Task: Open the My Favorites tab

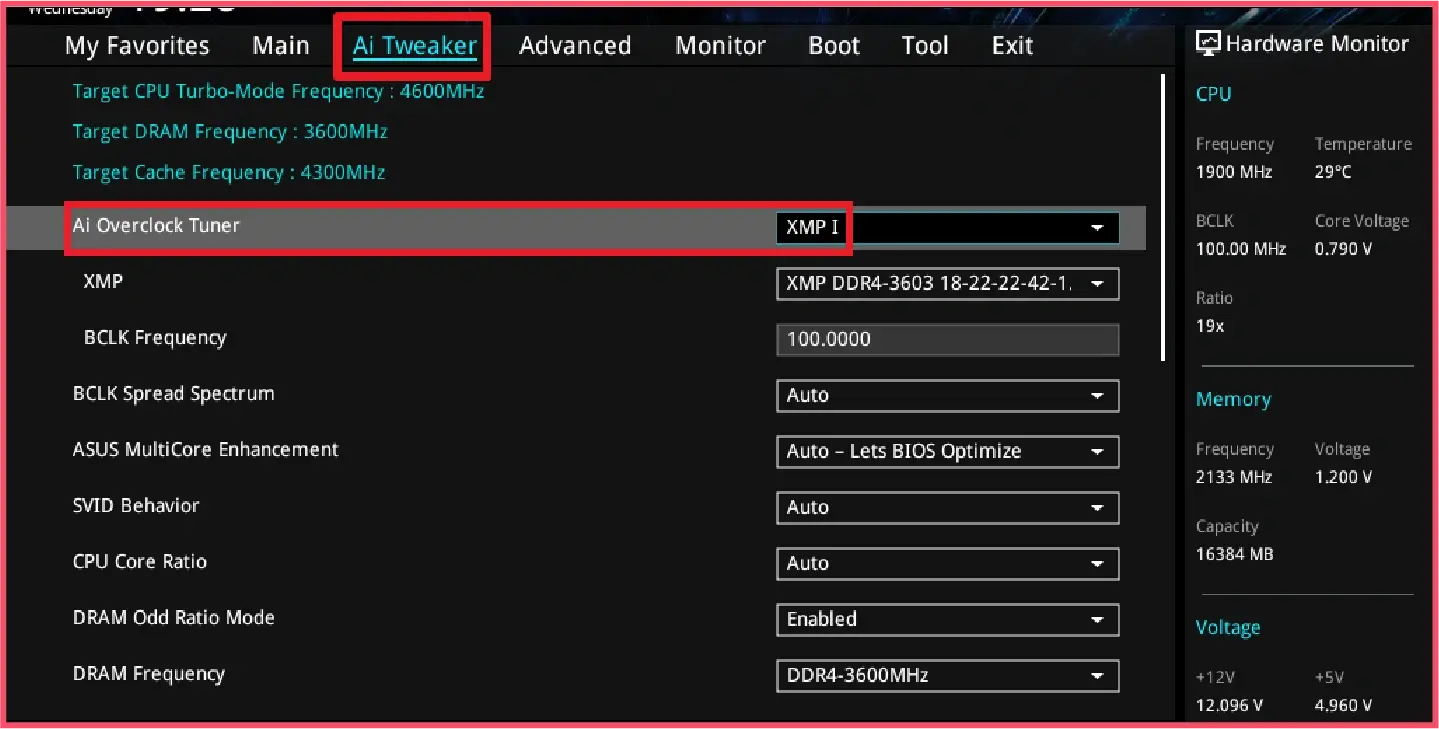Action: 137,46
